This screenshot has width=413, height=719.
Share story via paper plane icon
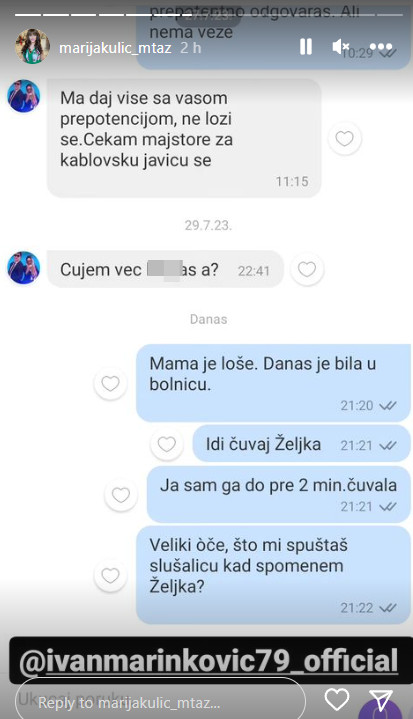click(381, 700)
